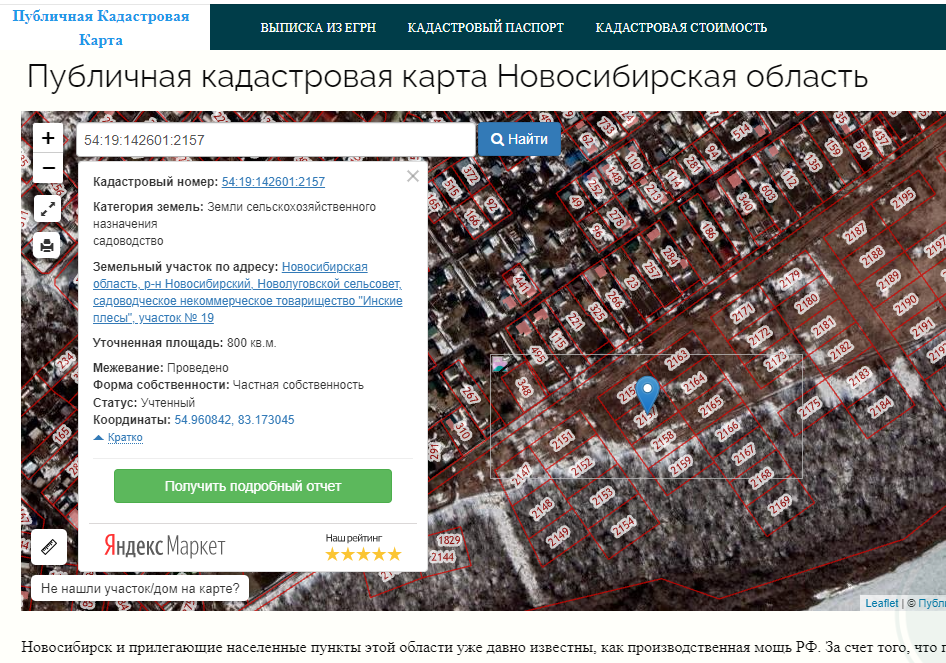Click the Статус: Учтенный text
The height and width of the screenshot is (663, 946).
pyautogui.click(x=144, y=402)
